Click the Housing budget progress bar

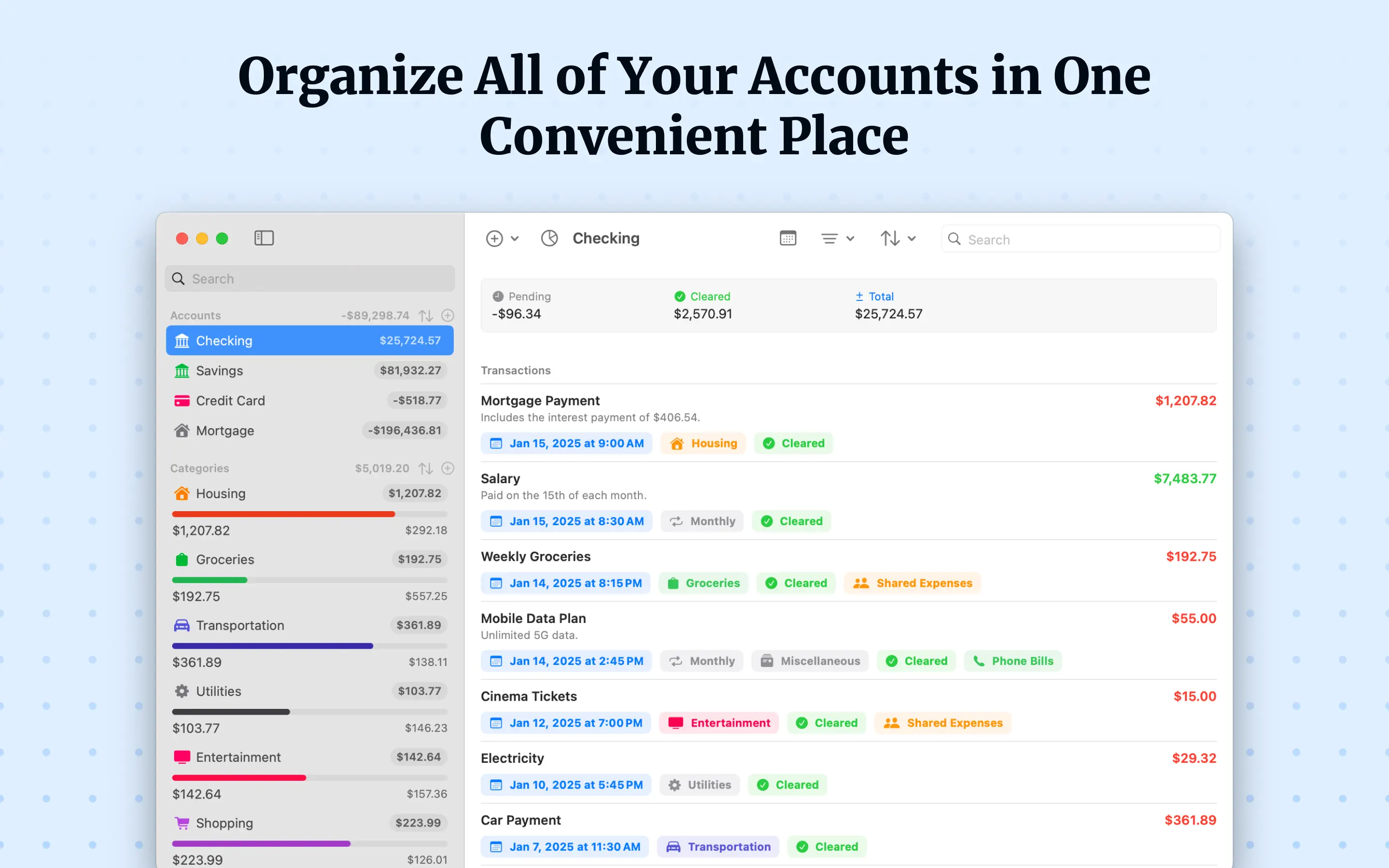[309, 514]
